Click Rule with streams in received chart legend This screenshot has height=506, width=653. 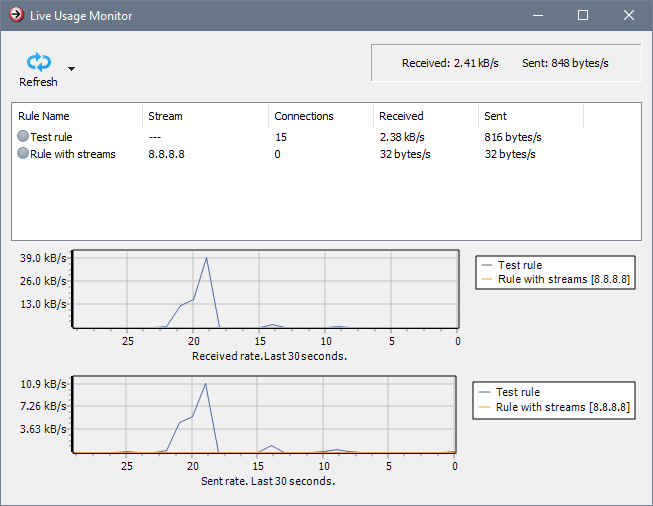coord(563,279)
